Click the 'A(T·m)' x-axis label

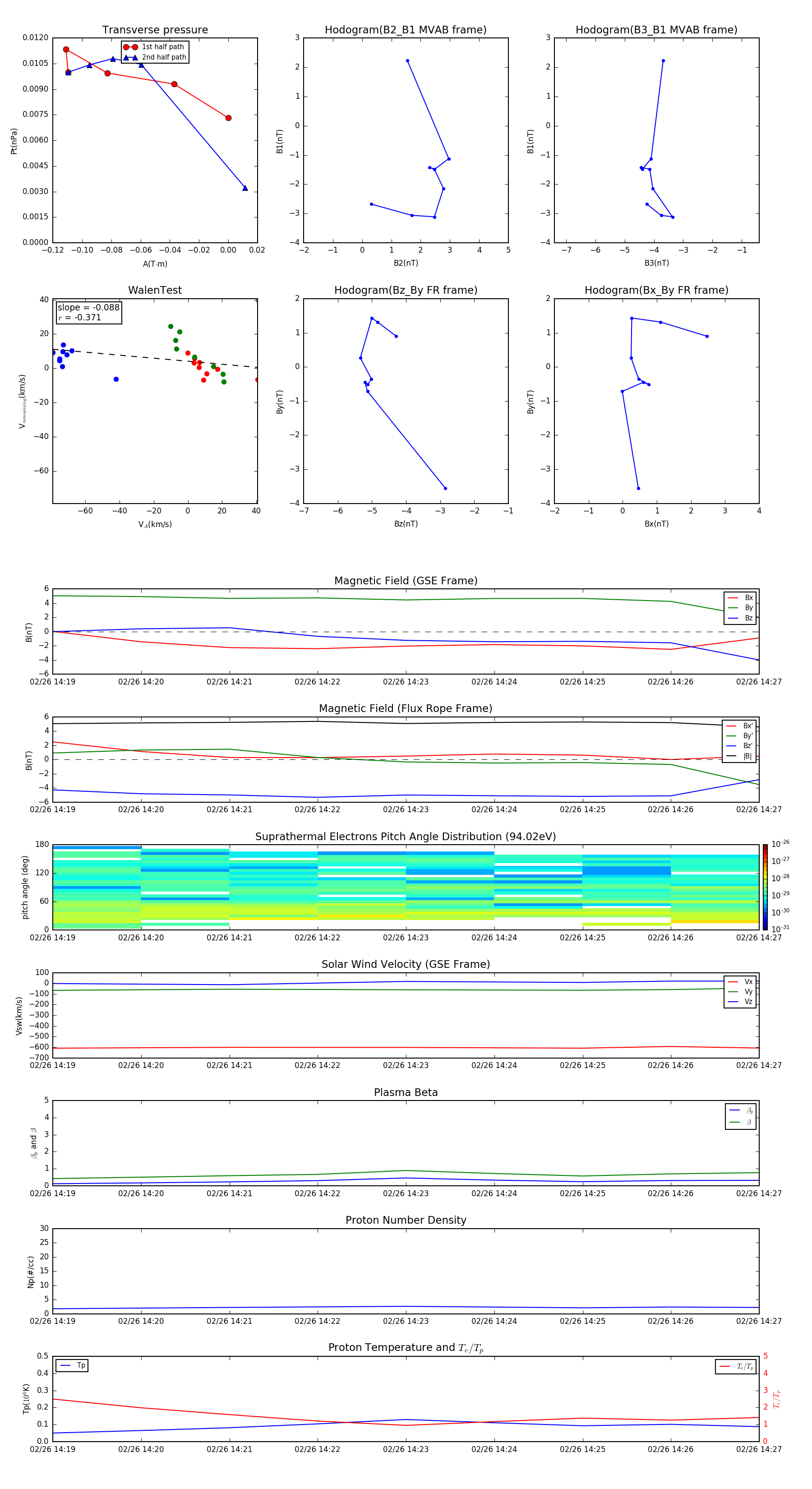tap(155, 264)
